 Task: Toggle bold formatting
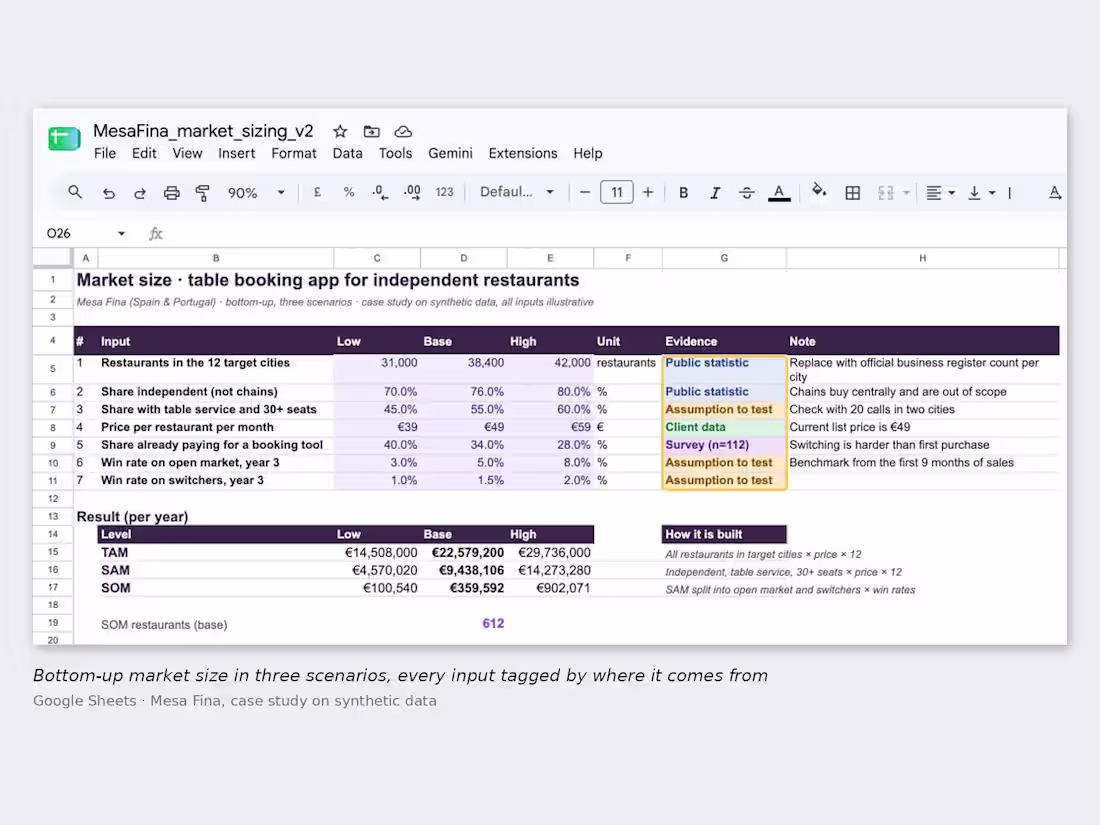pos(683,193)
